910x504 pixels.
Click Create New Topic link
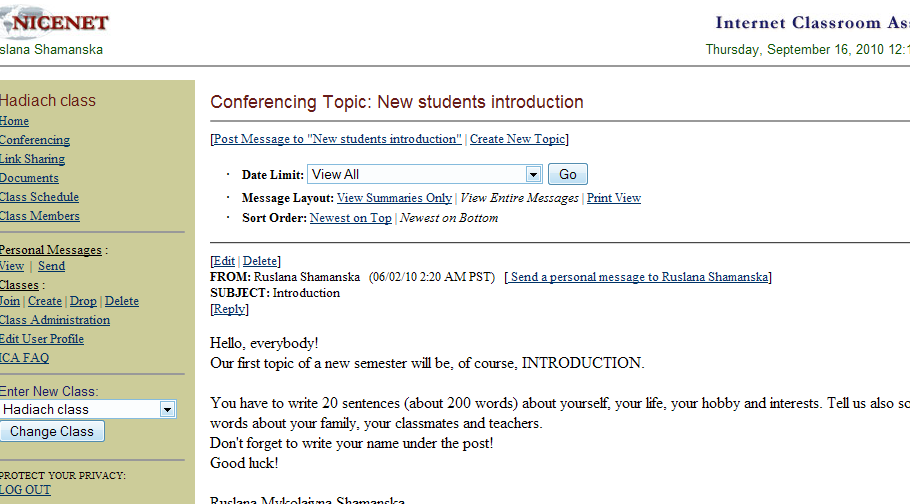click(x=518, y=139)
